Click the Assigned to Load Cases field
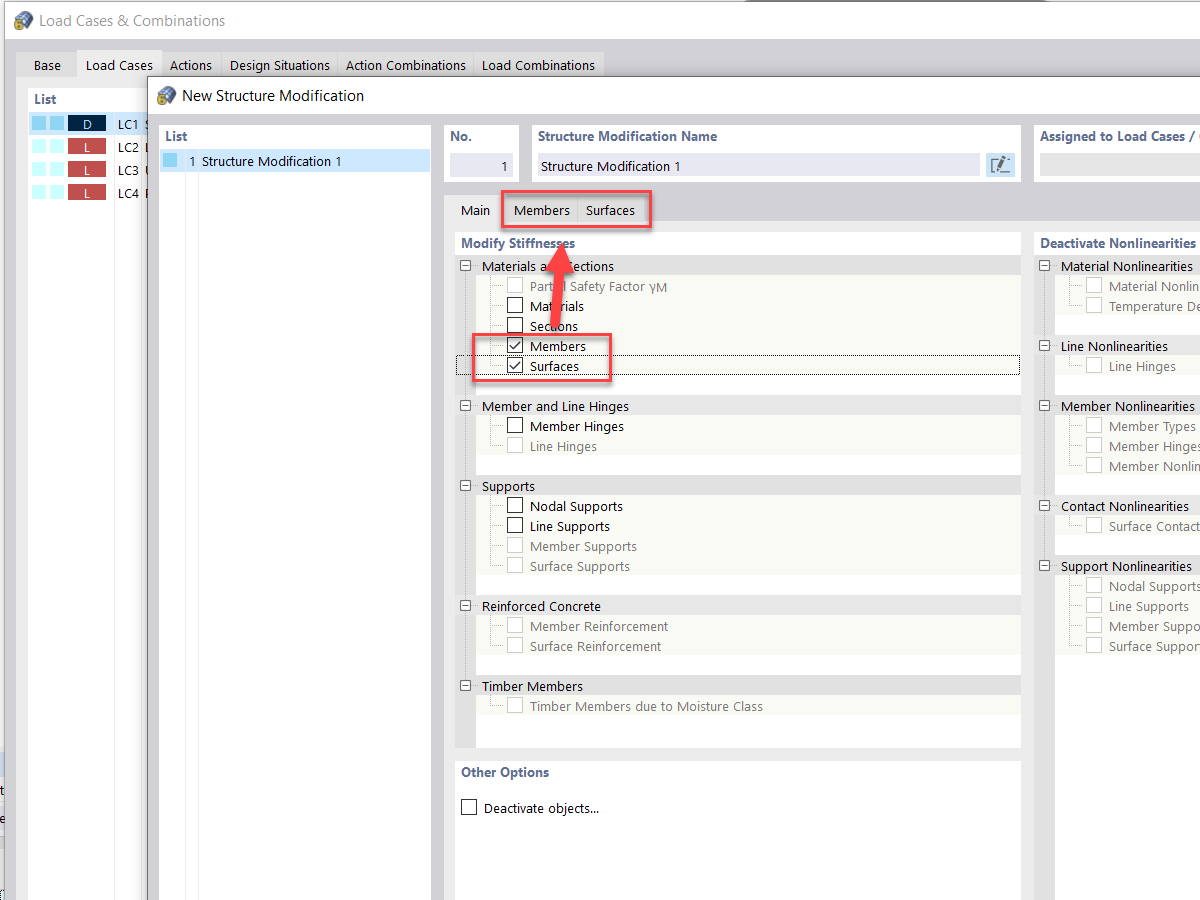Image resolution: width=1200 pixels, height=900 pixels. click(x=1120, y=166)
